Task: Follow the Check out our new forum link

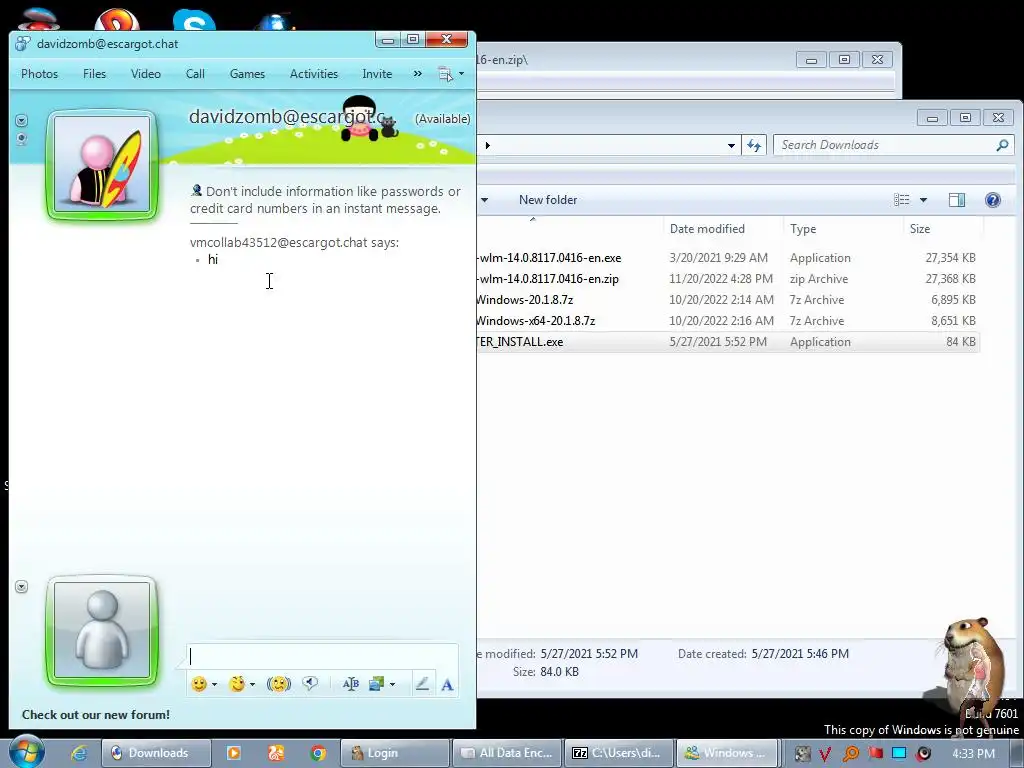Action: coord(96,714)
